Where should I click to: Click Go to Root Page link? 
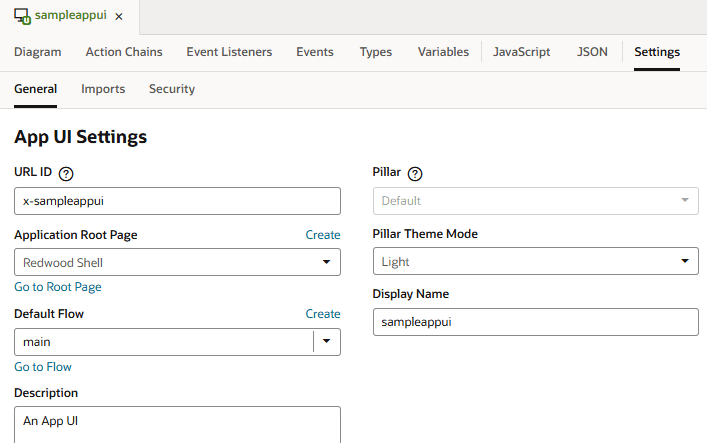click(x=58, y=287)
